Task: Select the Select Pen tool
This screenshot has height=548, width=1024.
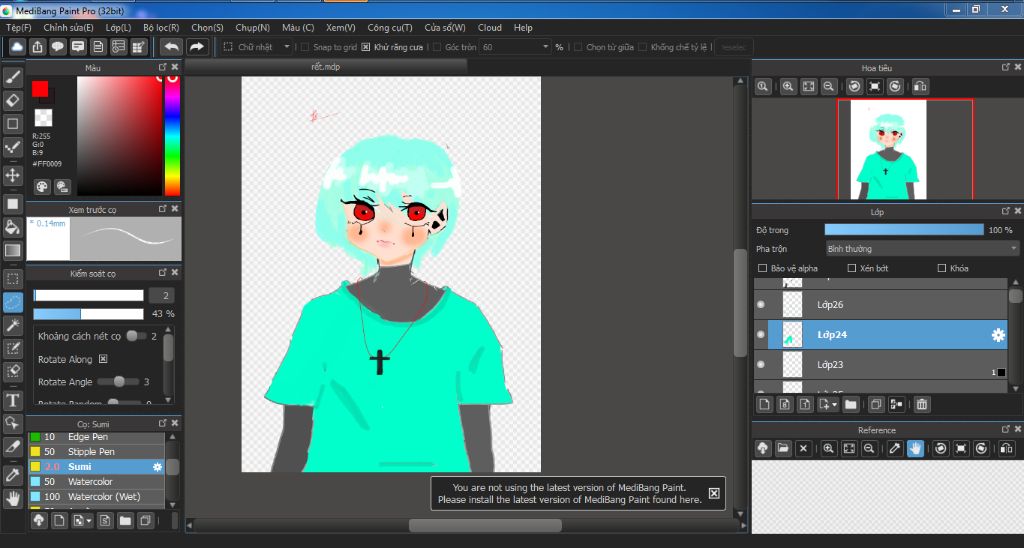Action: click(x=12, y=349)
